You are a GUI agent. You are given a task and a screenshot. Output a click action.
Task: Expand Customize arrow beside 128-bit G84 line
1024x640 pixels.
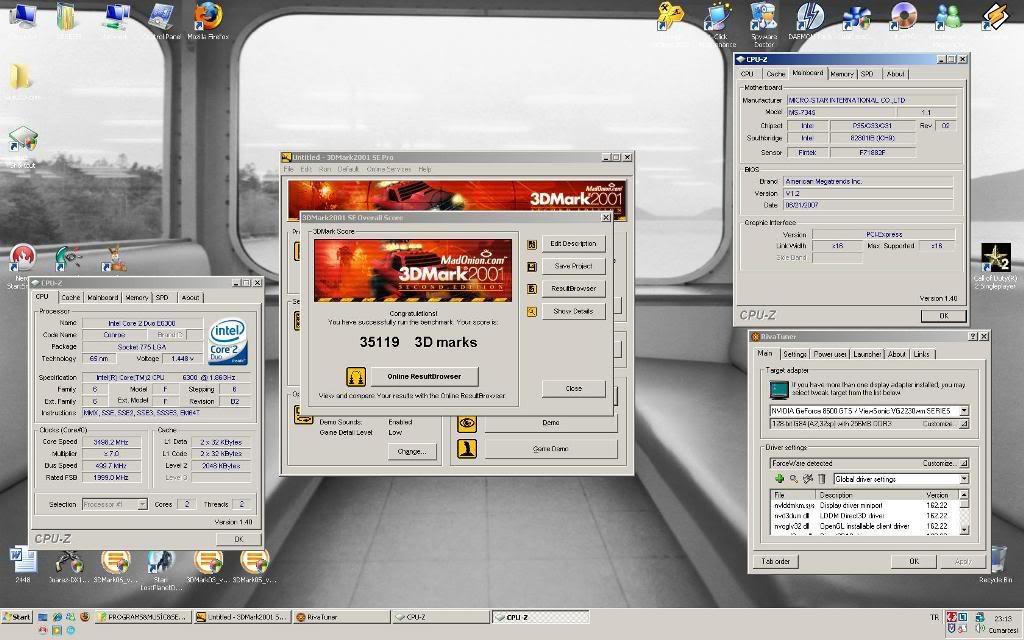963,424
